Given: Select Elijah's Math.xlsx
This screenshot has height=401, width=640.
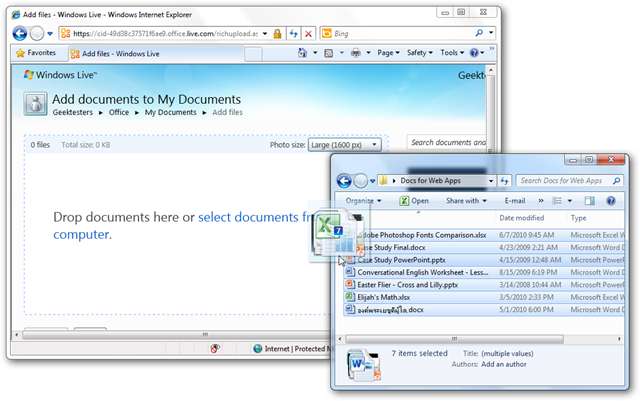Looking at the screenshot, I should [x=484, y=297].
